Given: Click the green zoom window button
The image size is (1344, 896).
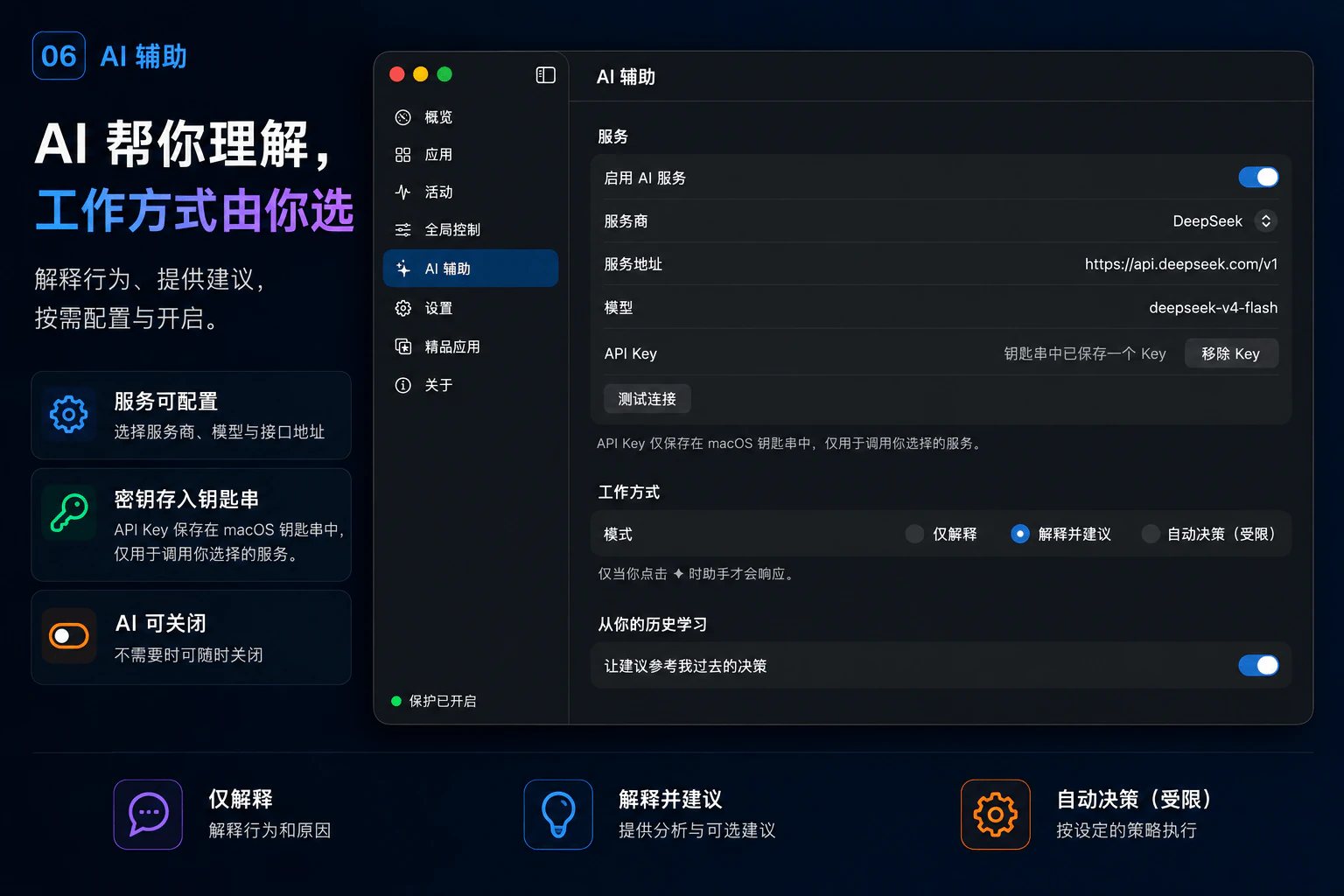Looking at the screenshot, I should click(444, 74).
